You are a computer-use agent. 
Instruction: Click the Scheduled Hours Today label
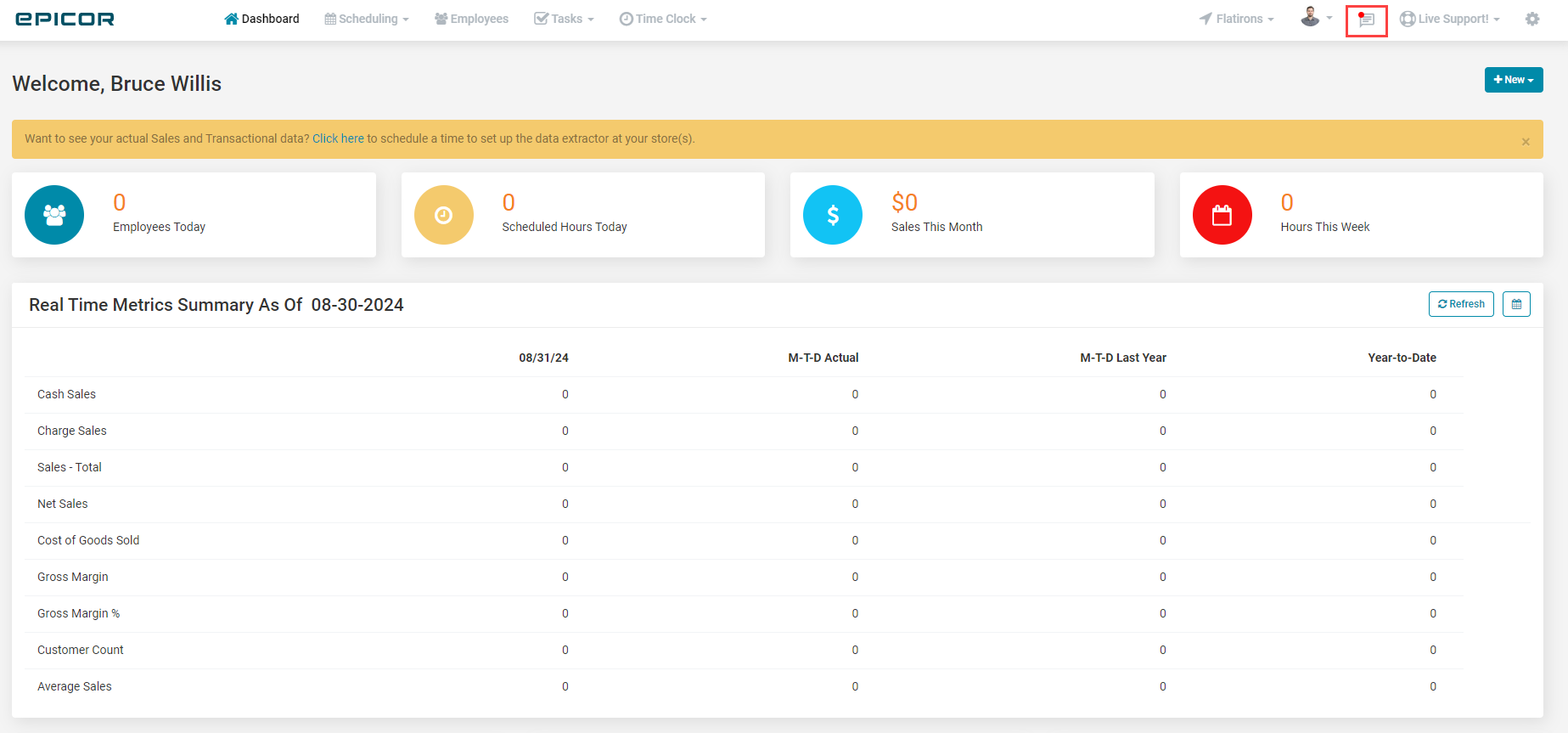565,227
